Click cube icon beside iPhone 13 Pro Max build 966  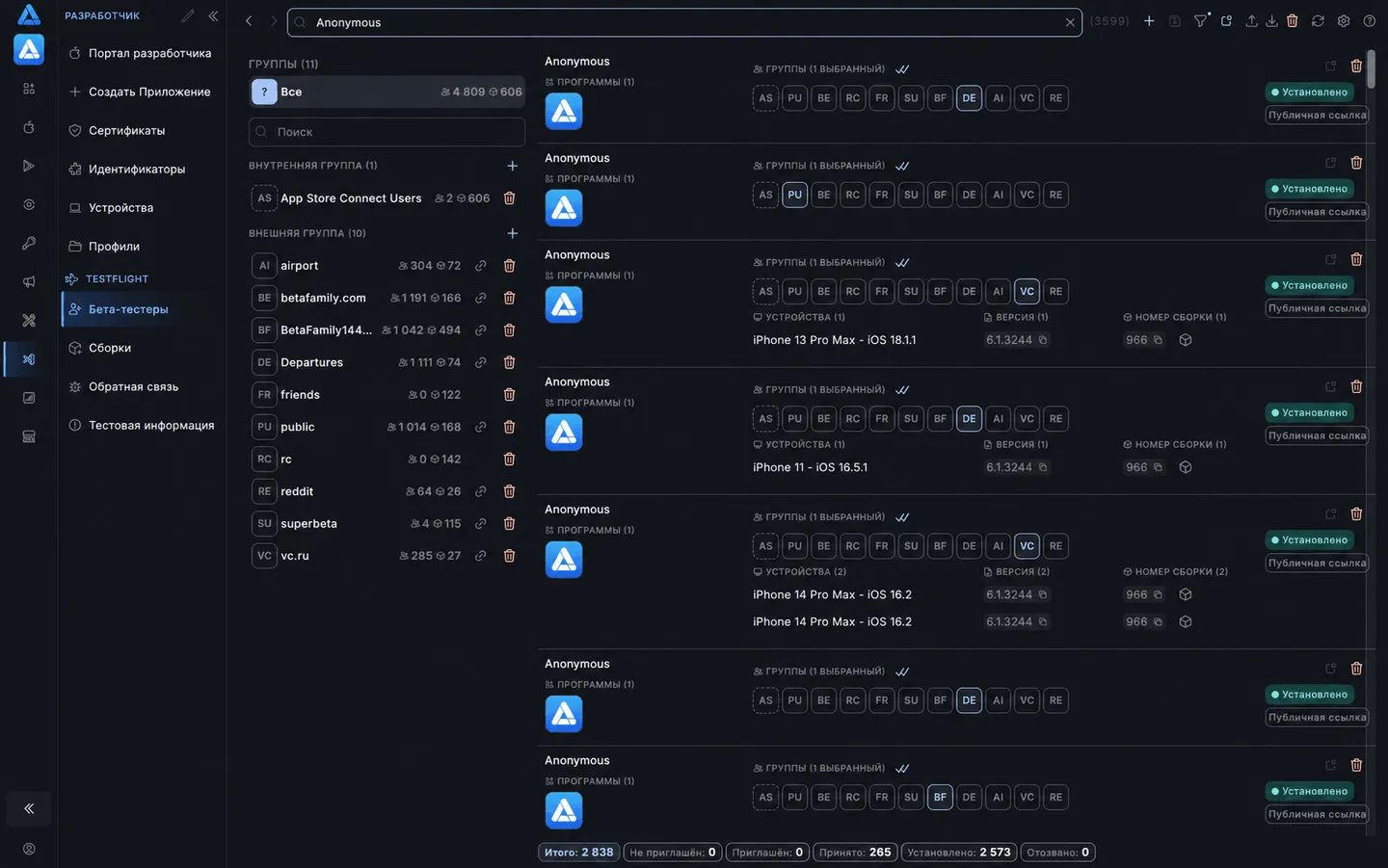(x=1186, y=340)
